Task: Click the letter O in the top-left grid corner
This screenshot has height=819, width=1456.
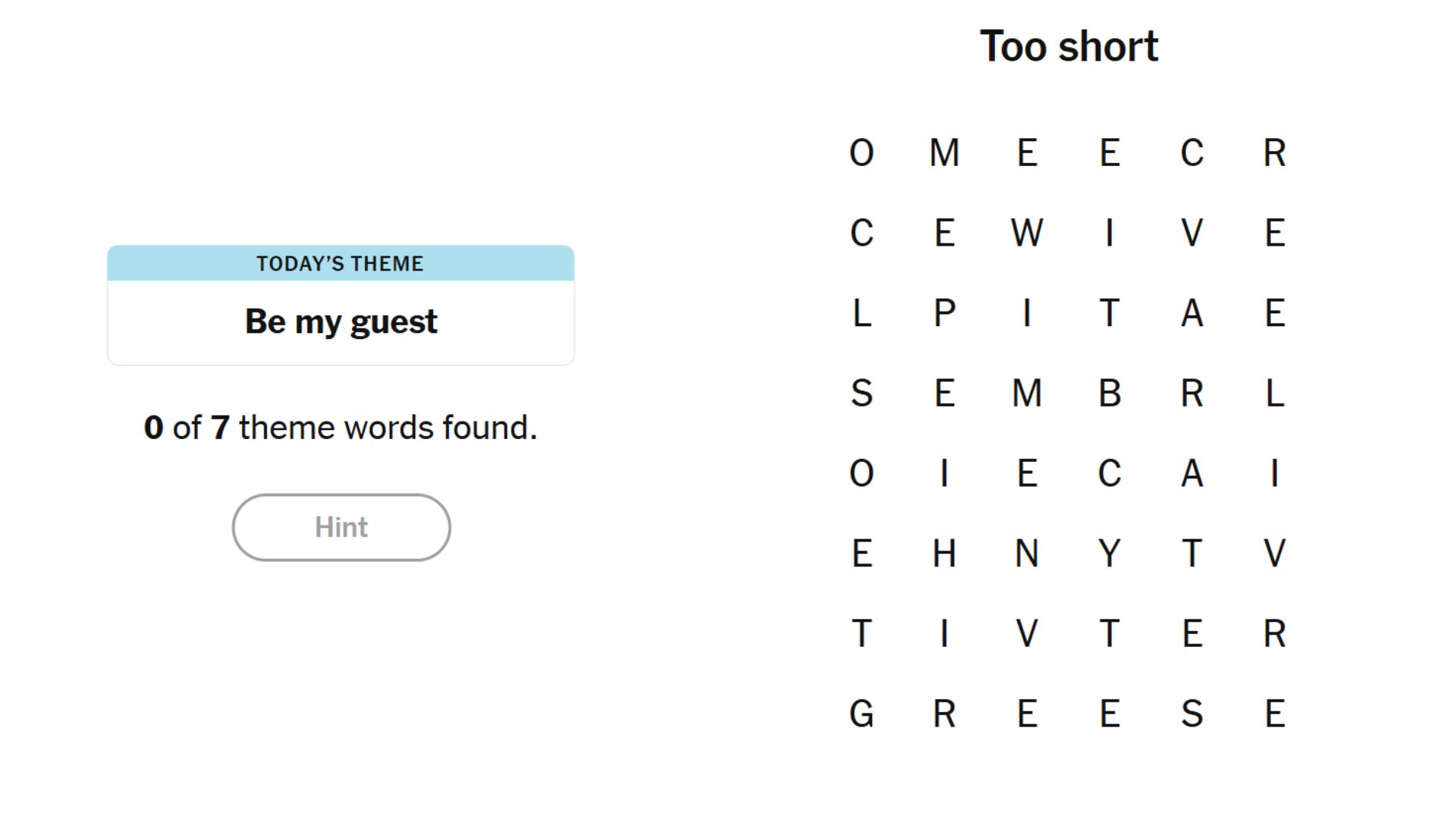Action: pyautogui.click(x=861, y=154)
